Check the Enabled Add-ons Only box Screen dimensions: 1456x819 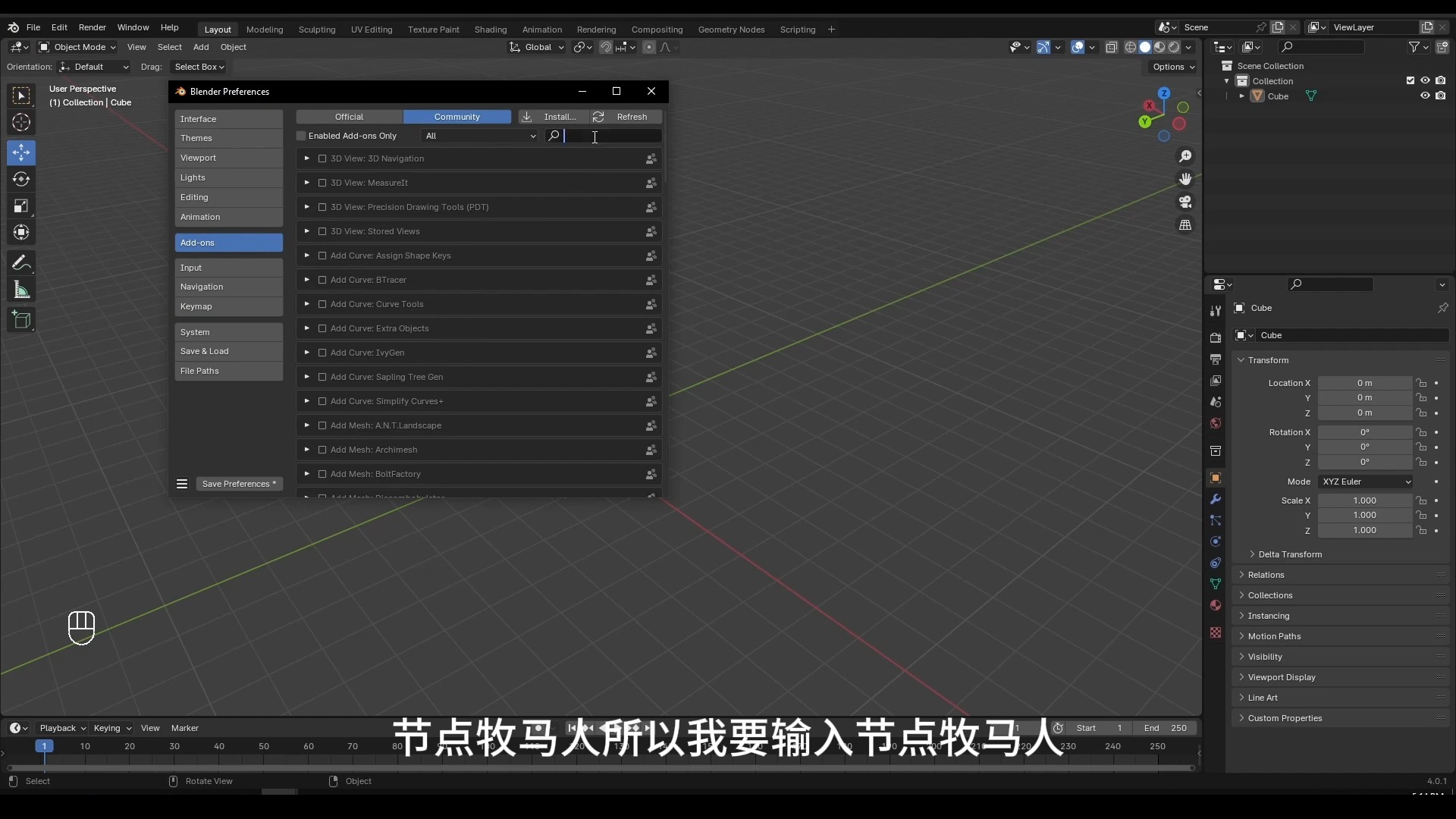click(302, 136)
